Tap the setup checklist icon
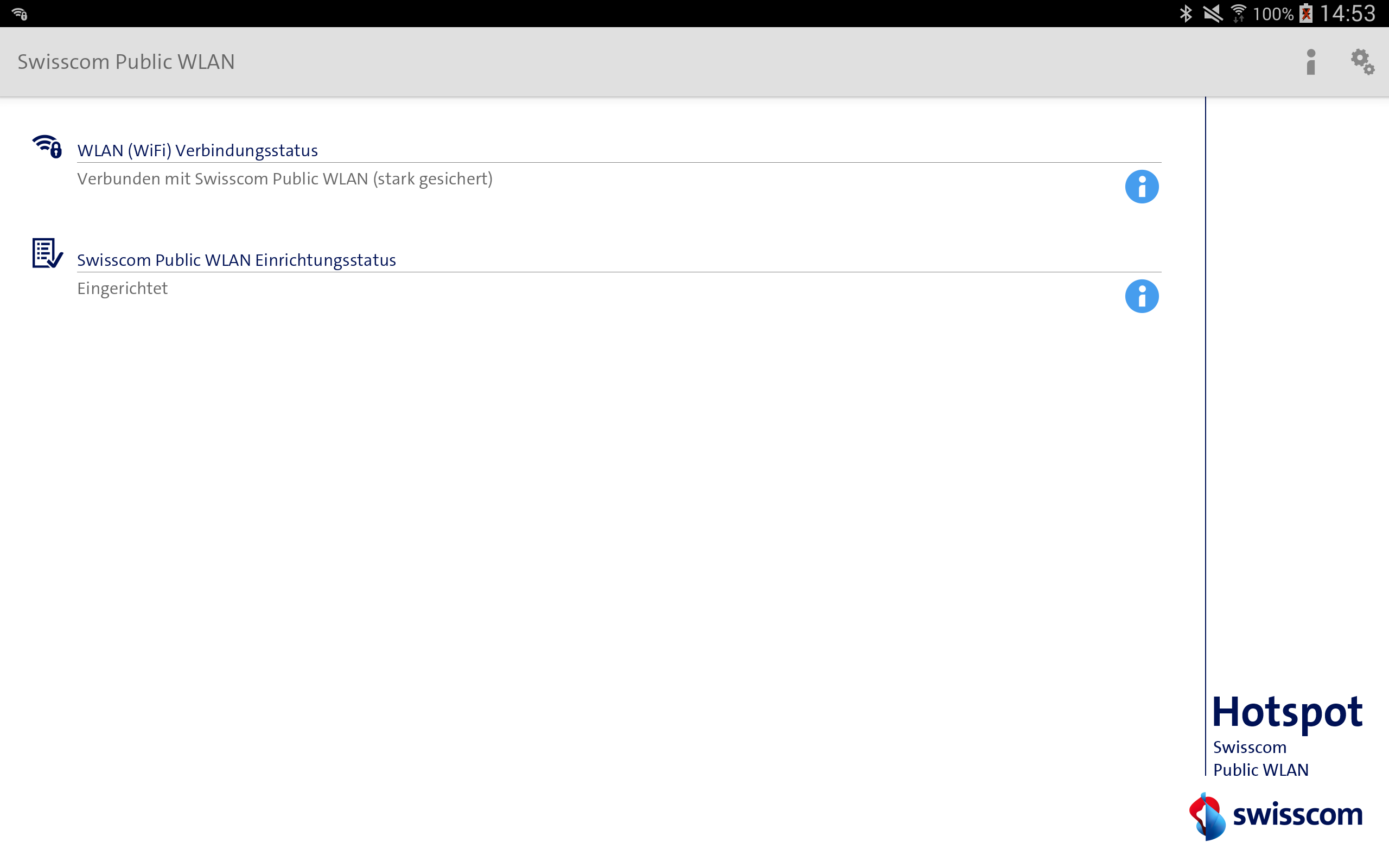 [47, 253]
